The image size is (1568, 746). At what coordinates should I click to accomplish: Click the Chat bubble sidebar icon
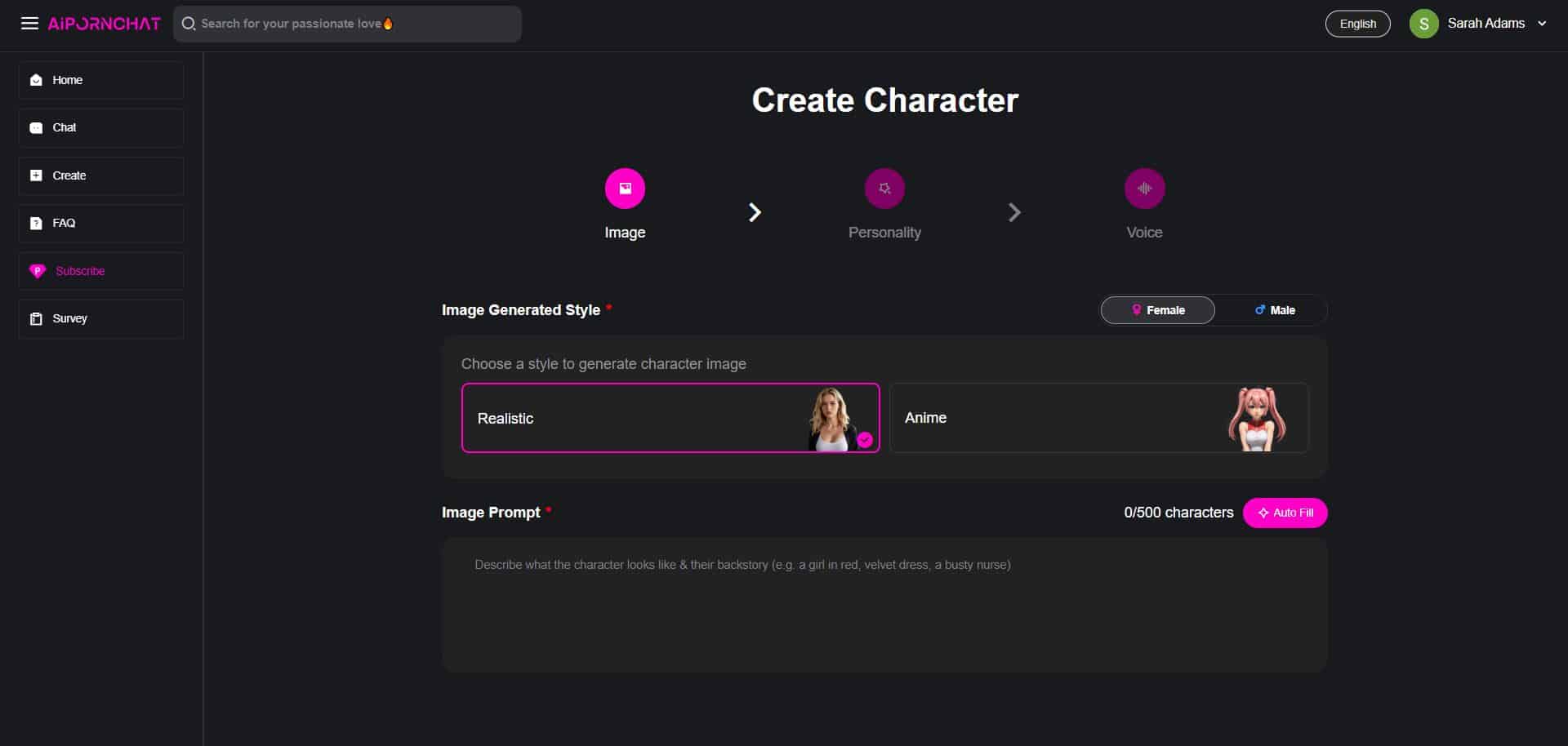(36, 127)
